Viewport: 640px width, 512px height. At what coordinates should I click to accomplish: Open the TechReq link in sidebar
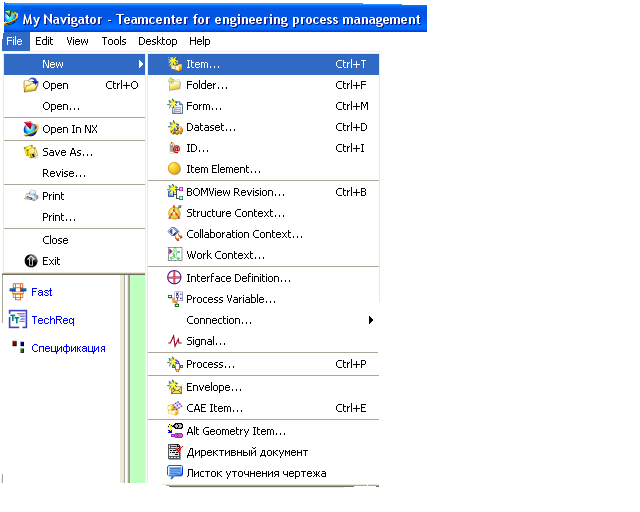click(x=53, y=320)
